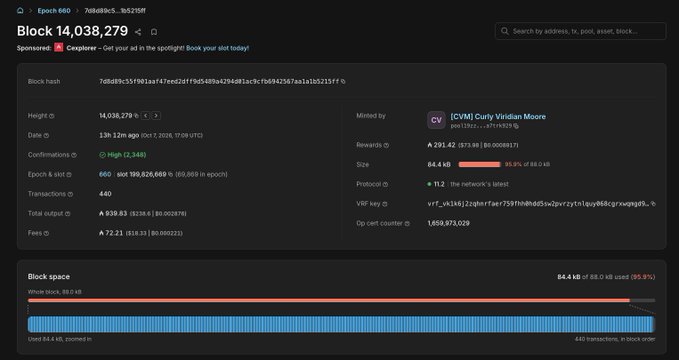The height and width of the screenshot is (360, 679).
Task: Show the Total output info icon
Action: click(68, 214)
